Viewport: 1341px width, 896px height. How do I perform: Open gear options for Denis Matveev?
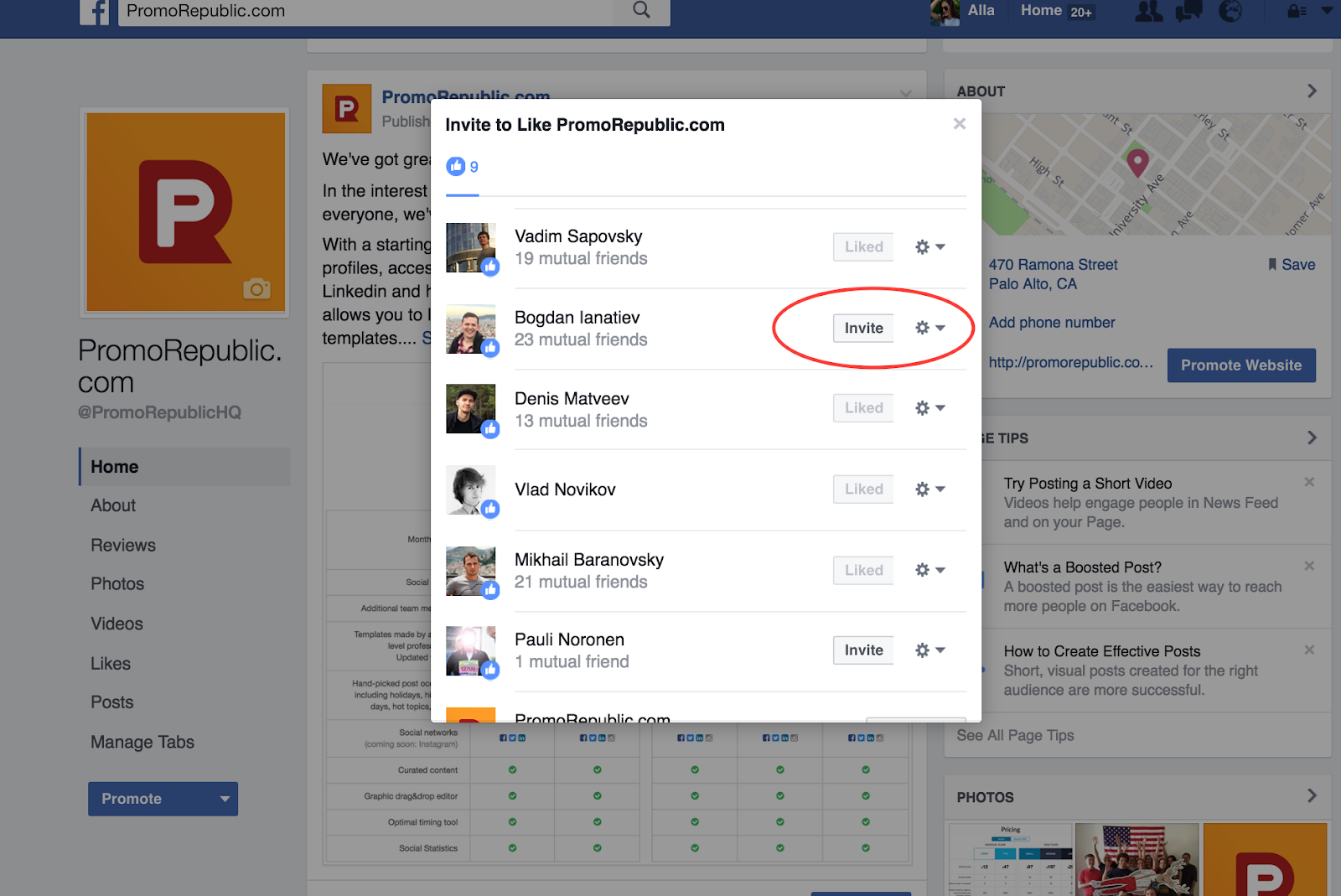[x=929, y=408]
